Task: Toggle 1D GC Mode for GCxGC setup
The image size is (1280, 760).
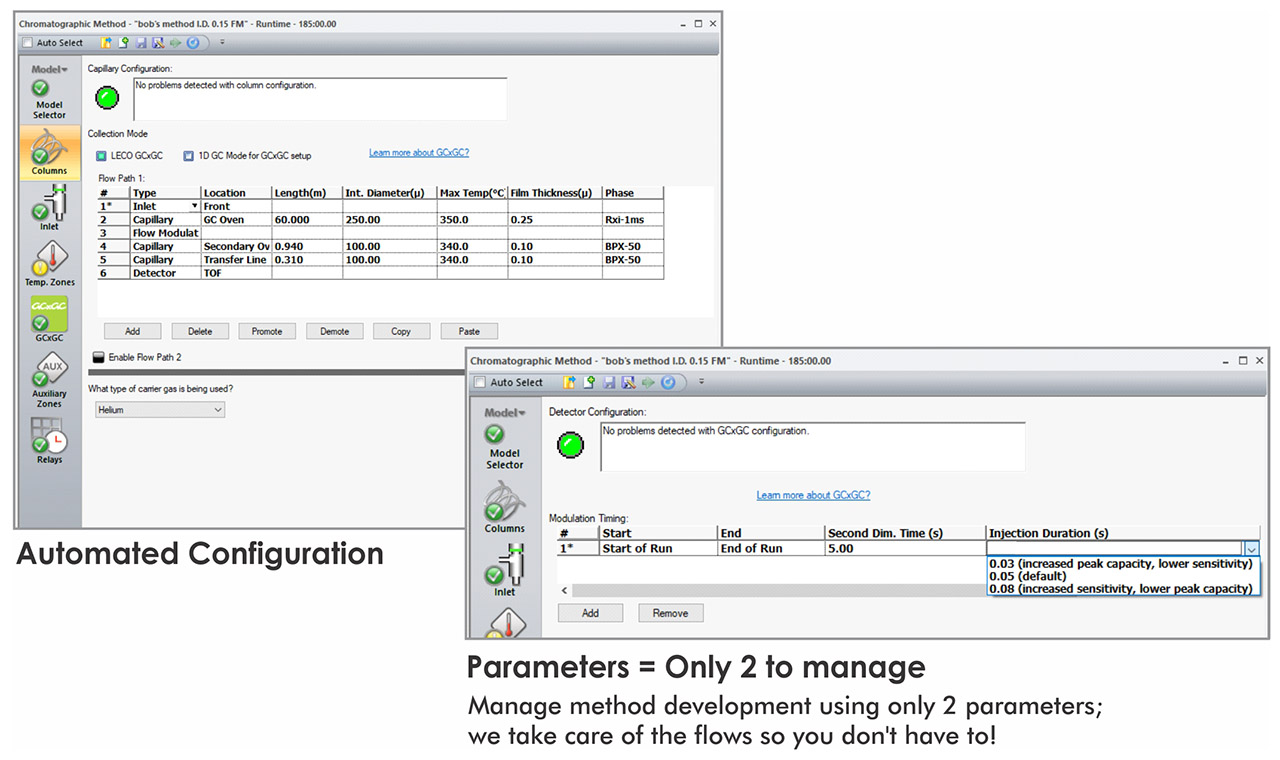Action: pos(188,156)
